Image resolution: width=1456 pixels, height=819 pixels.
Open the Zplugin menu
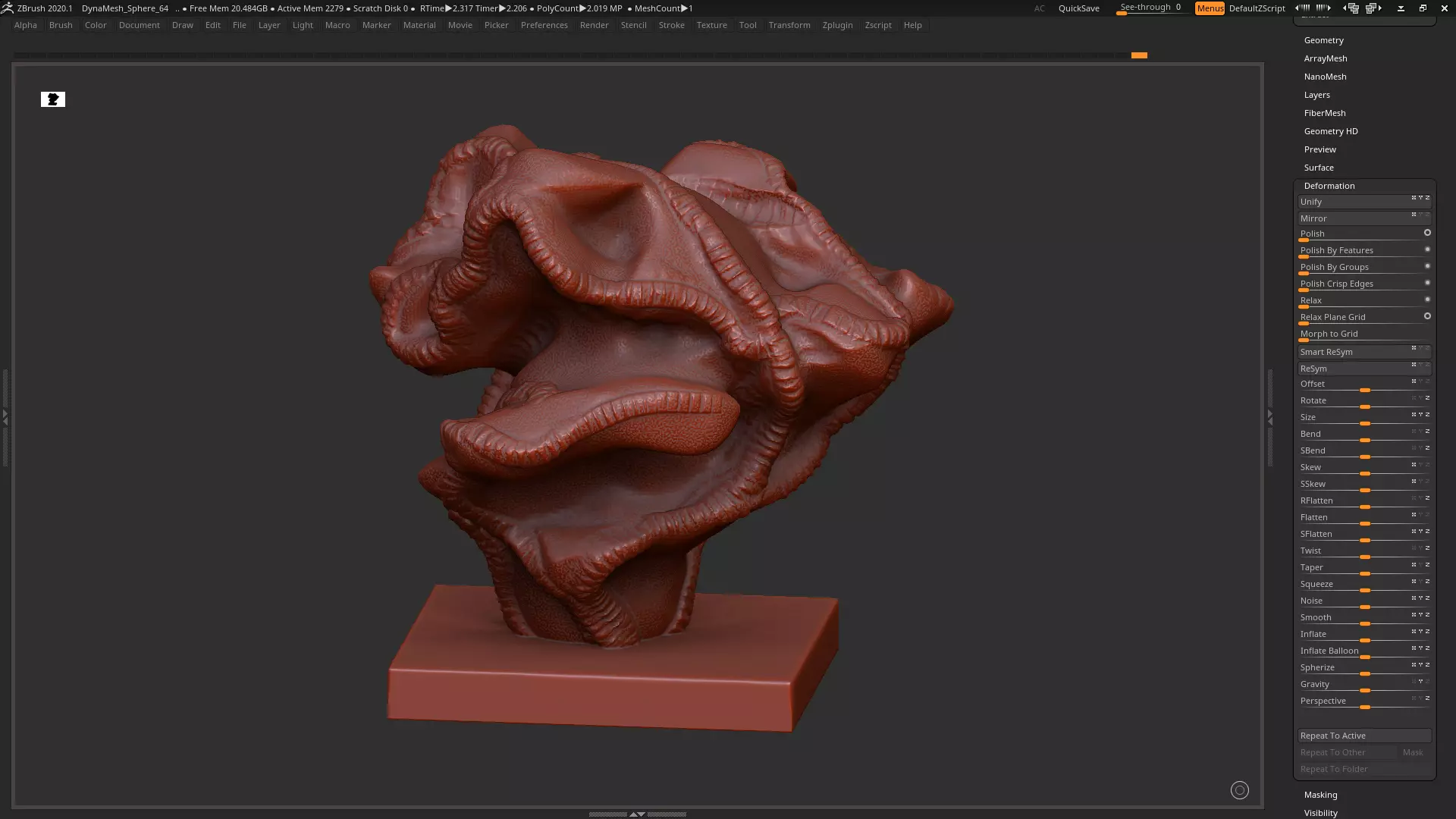click(837, 25)
